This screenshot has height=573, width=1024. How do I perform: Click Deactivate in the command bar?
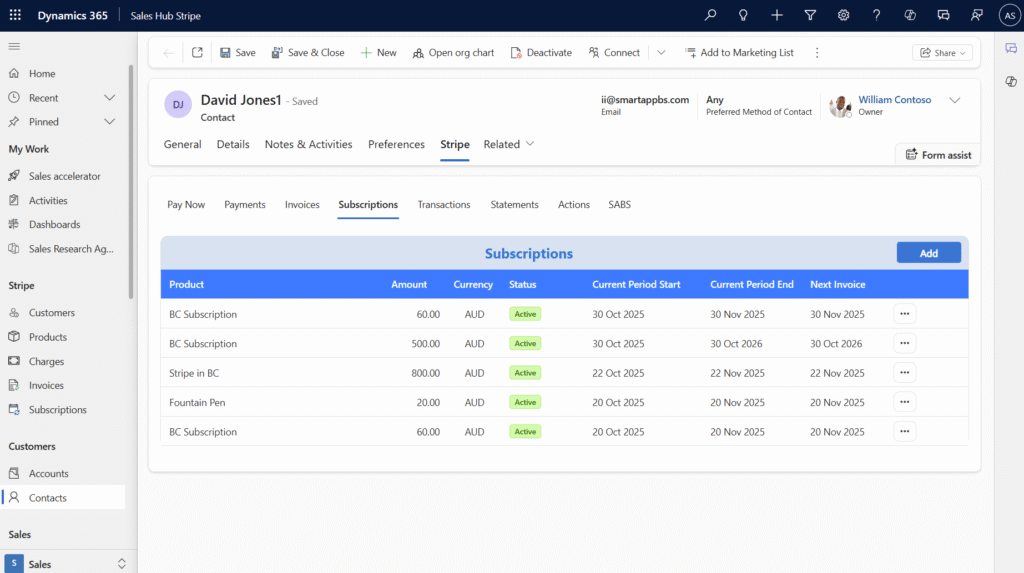coord(541,52)
